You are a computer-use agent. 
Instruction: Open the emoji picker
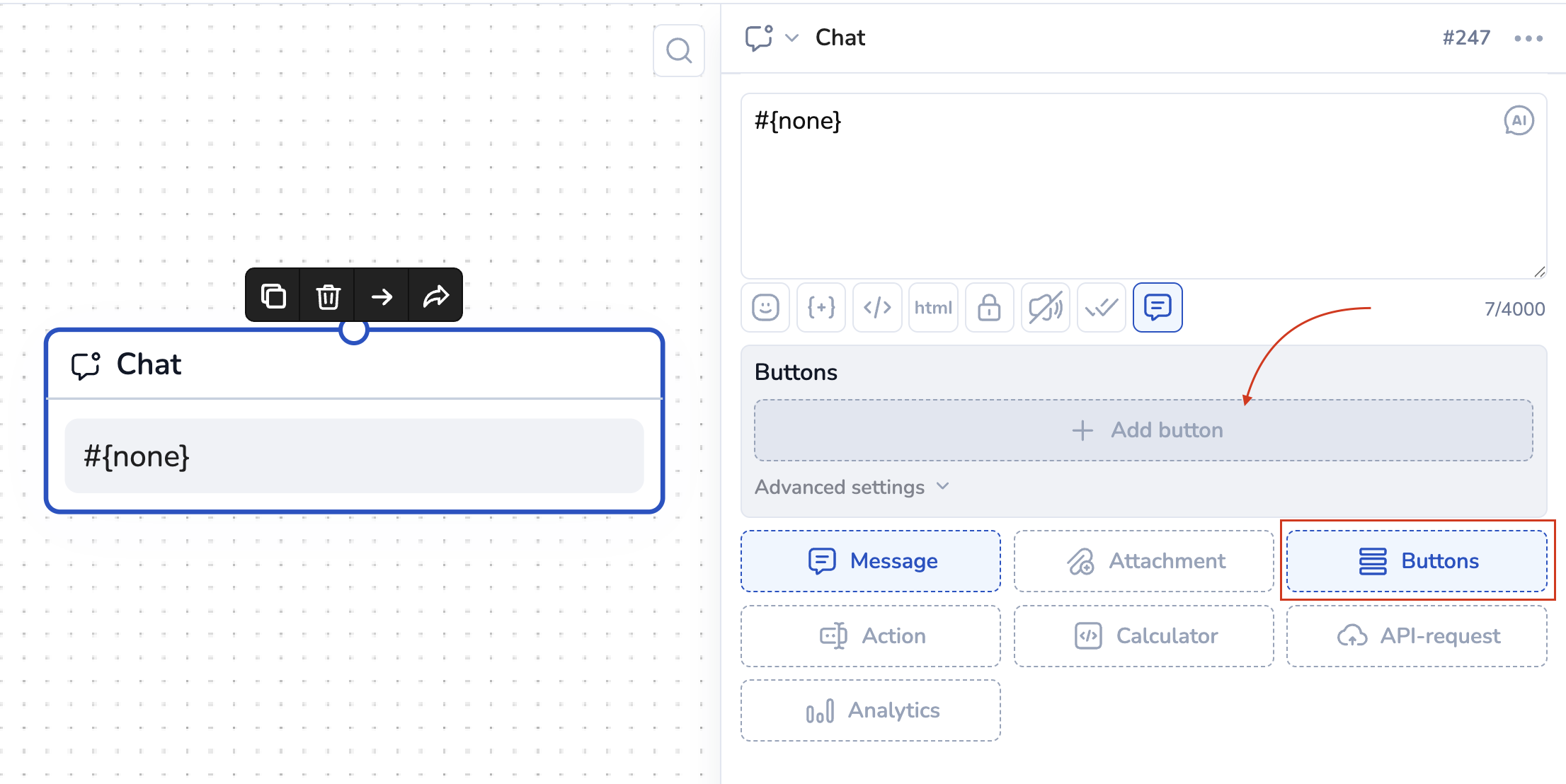pyautogui.click(x=765, y=308)
